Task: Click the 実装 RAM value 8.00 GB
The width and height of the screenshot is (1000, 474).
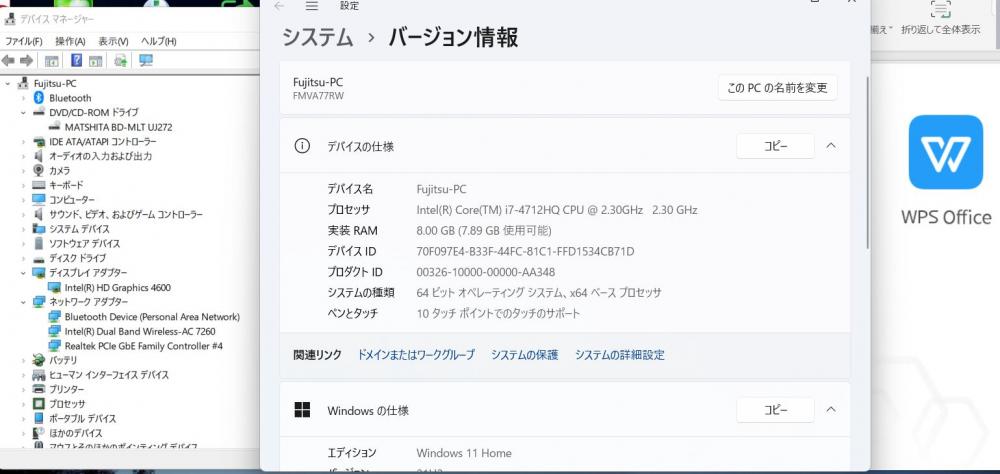Action: tap(483, 230)
